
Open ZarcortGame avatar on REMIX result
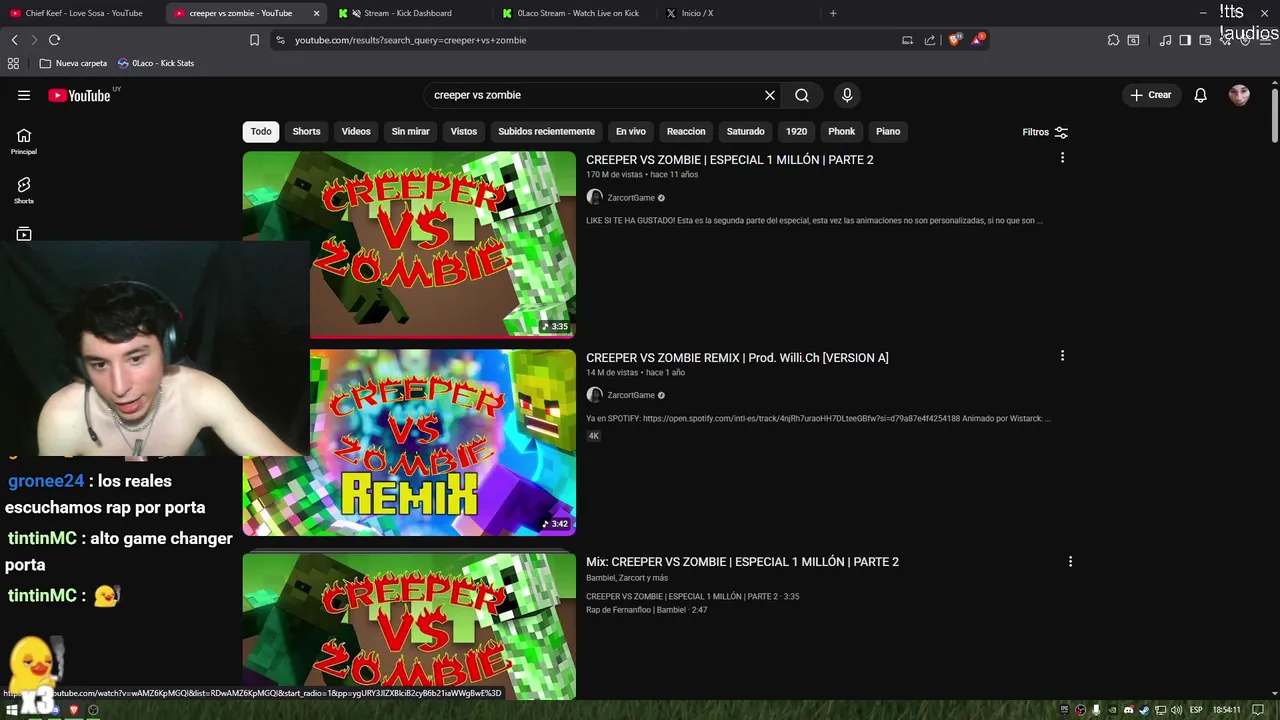click(x=594, y=395)
